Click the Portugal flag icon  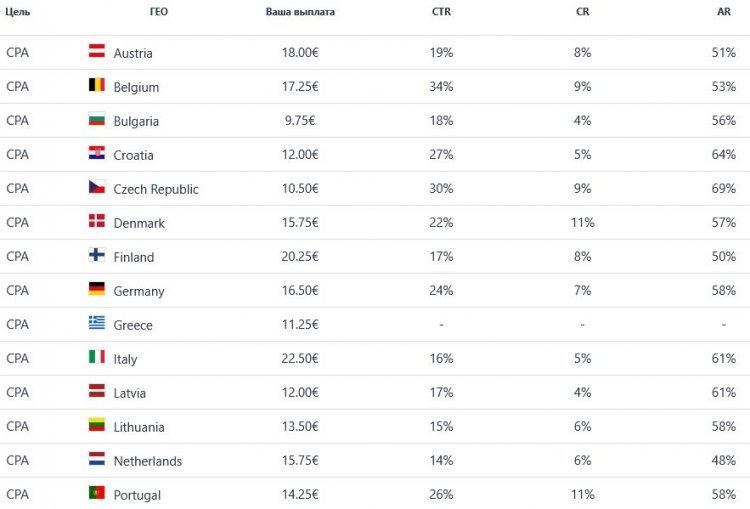97,493
